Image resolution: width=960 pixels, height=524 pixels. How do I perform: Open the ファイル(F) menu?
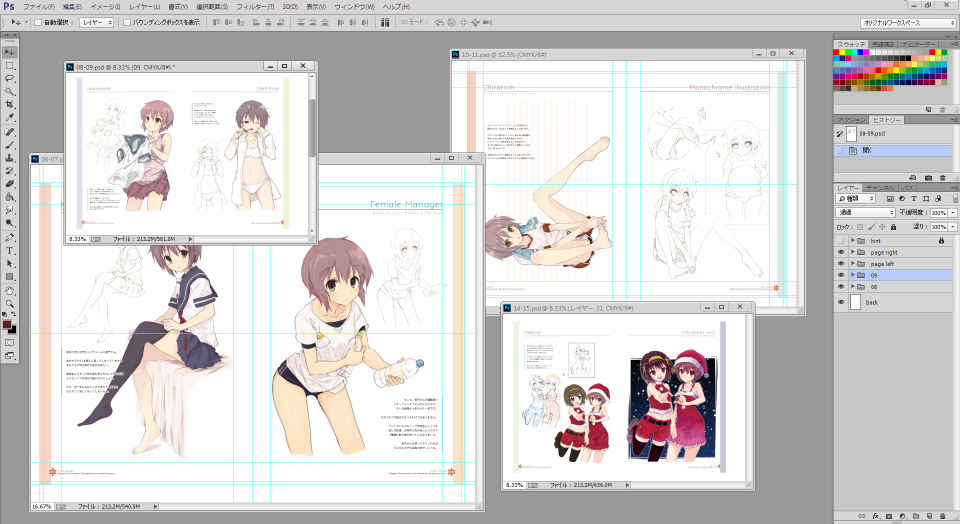[39, 7]
